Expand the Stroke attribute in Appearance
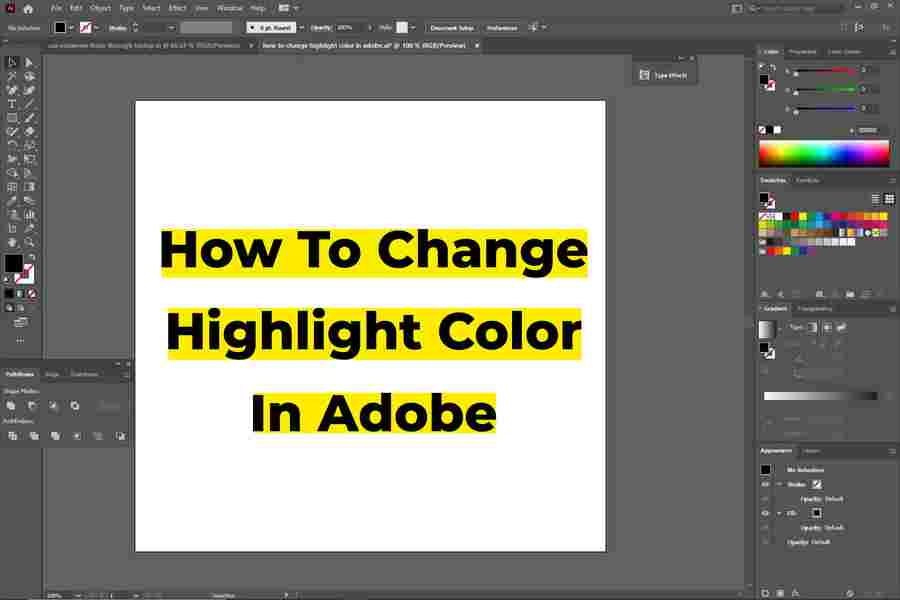This screenshot has width=900, height=600. pyautogui.click(x=779, y=484)
